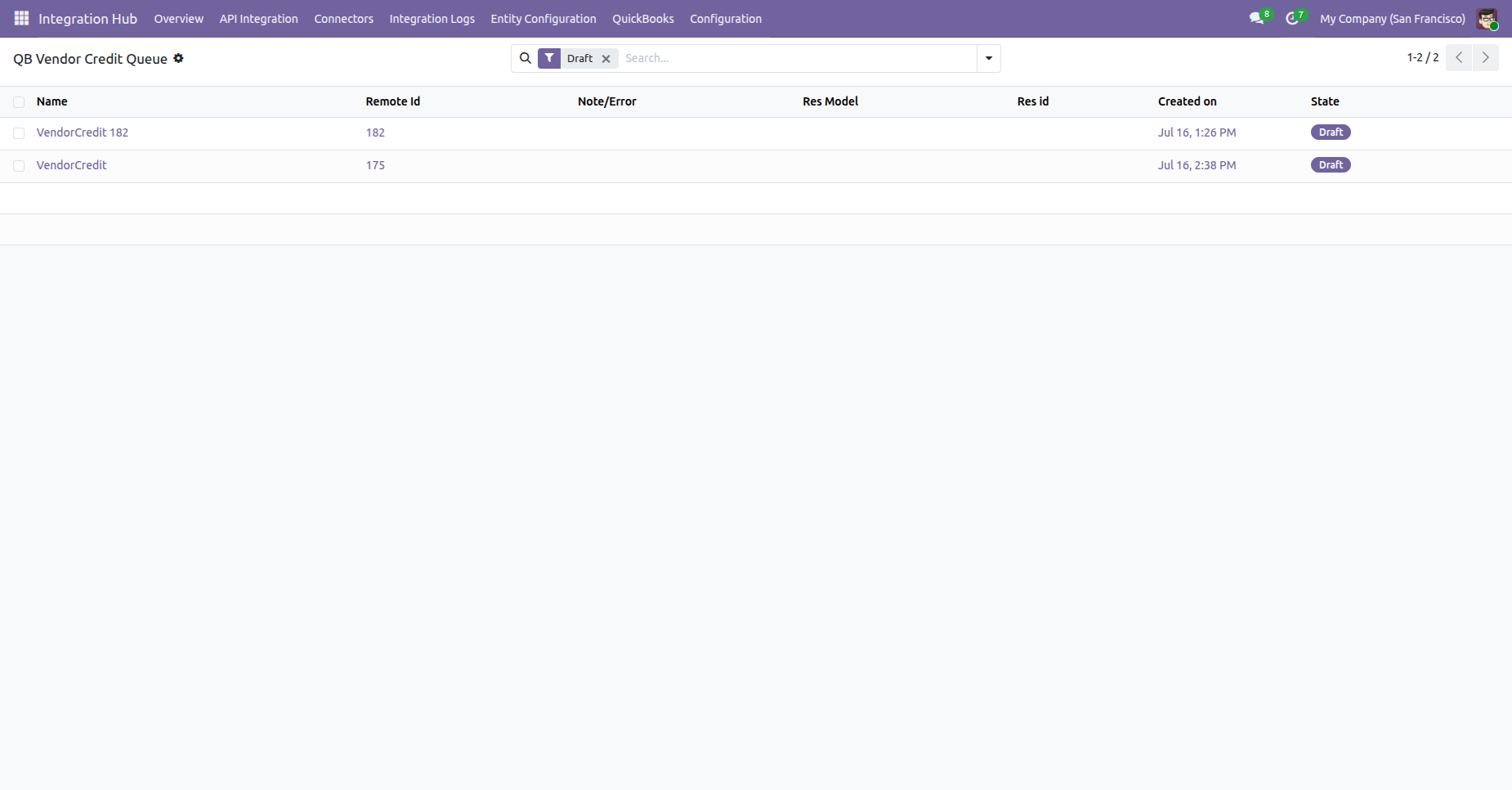
Task: Open the VendorCredit record with Remote Id 175
Action: (x=72, y=165)
